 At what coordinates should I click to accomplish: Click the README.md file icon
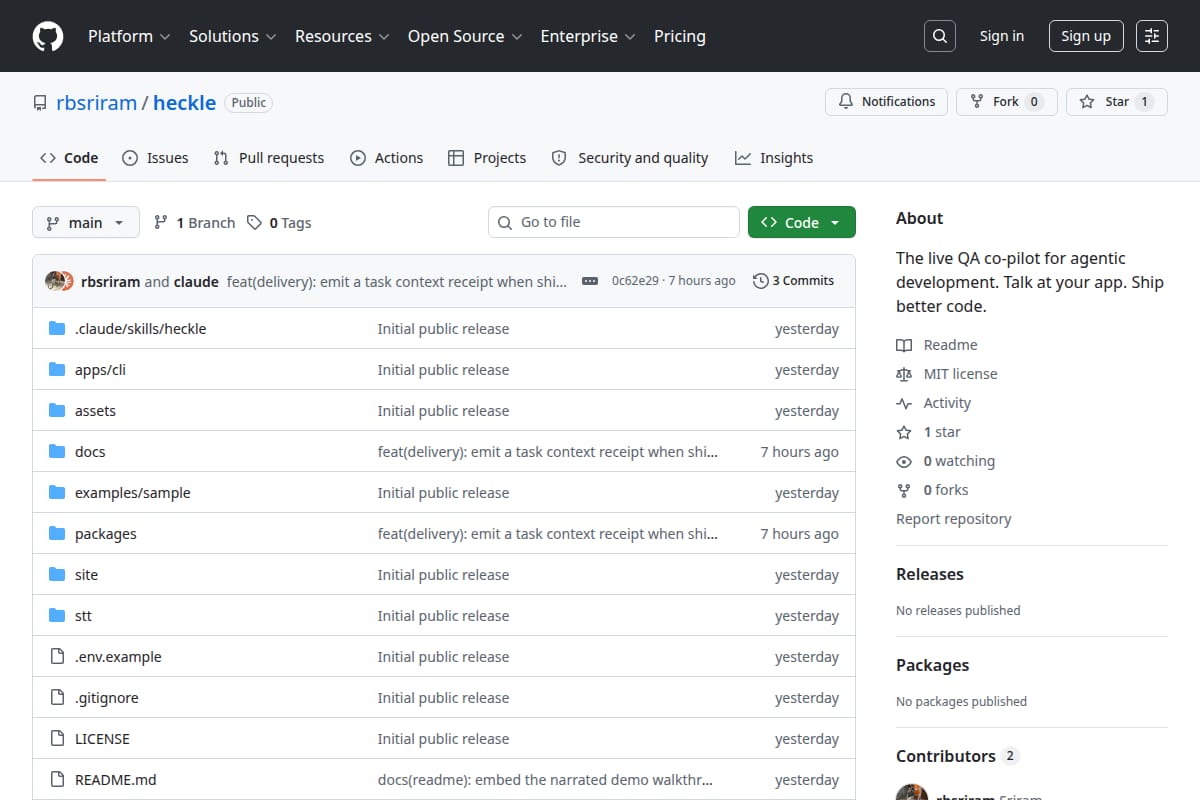click(57, 780)
